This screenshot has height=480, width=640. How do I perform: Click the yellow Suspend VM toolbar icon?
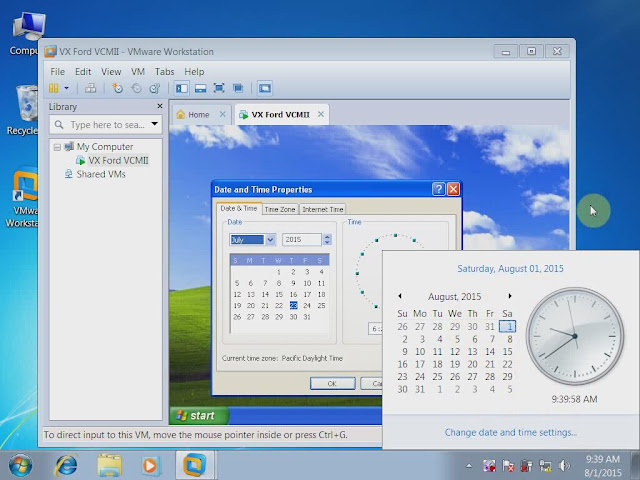[x=53, y=88]
